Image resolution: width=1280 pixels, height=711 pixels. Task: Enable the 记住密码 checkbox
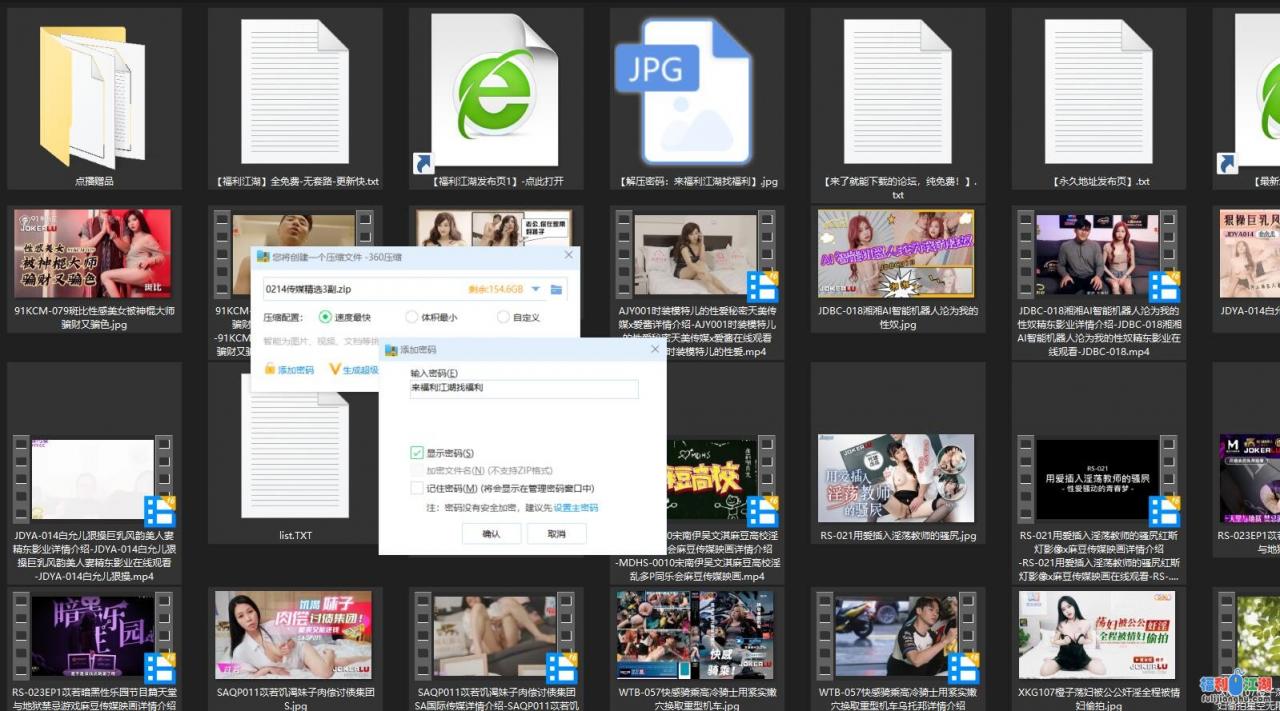[x=417, y=488]
